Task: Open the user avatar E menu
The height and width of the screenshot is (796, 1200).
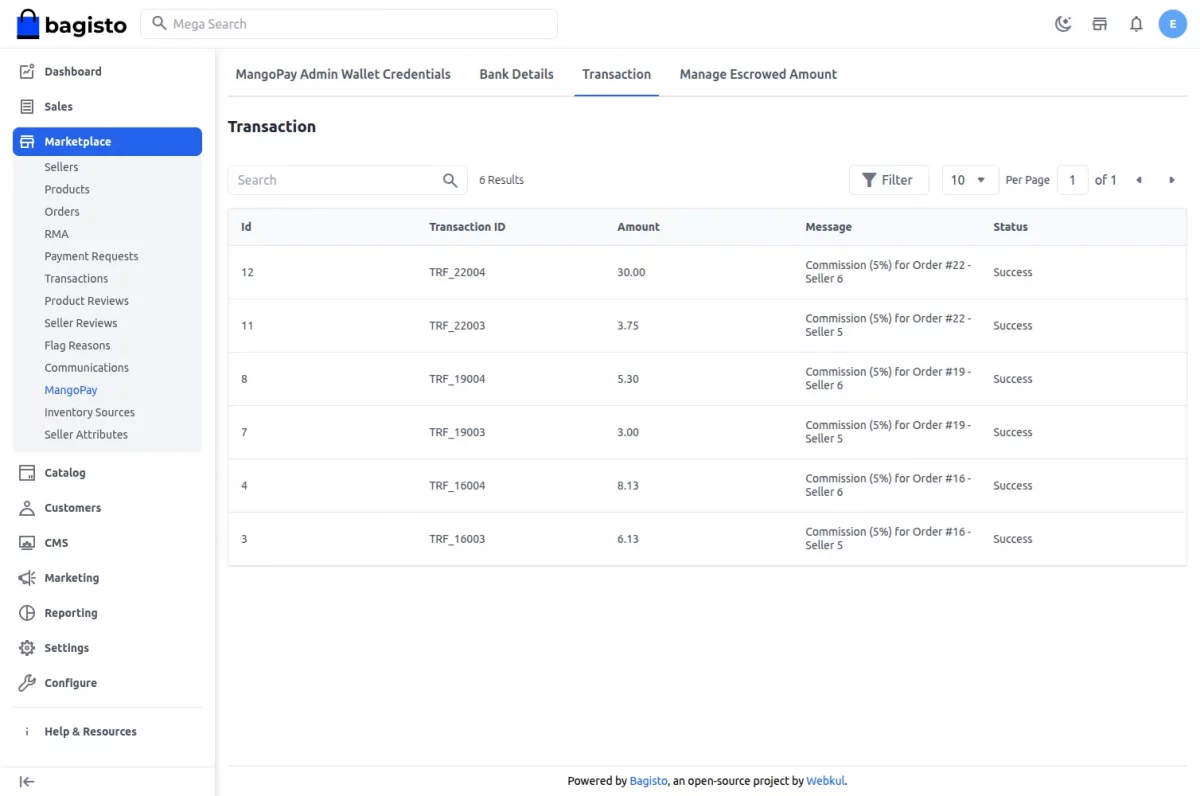Action: 1173,24
